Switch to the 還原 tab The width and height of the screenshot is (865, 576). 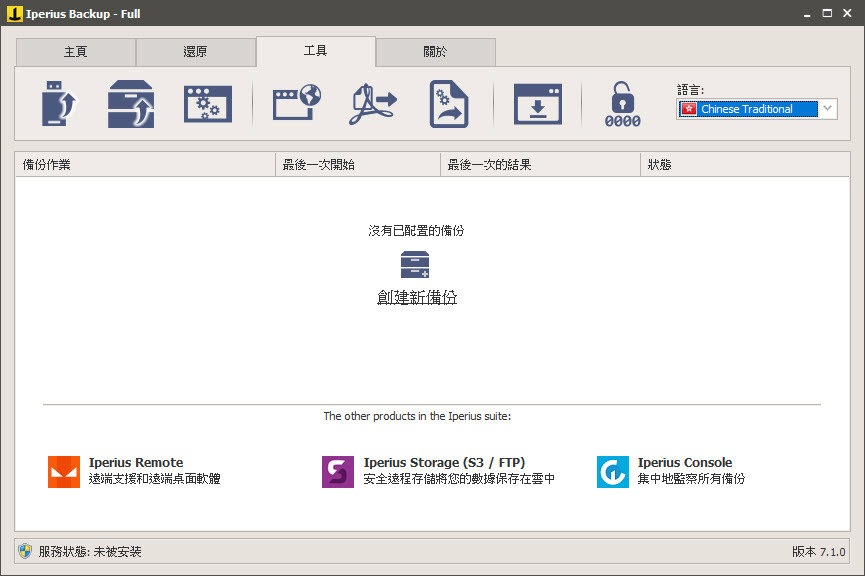(x=196, y=52)
